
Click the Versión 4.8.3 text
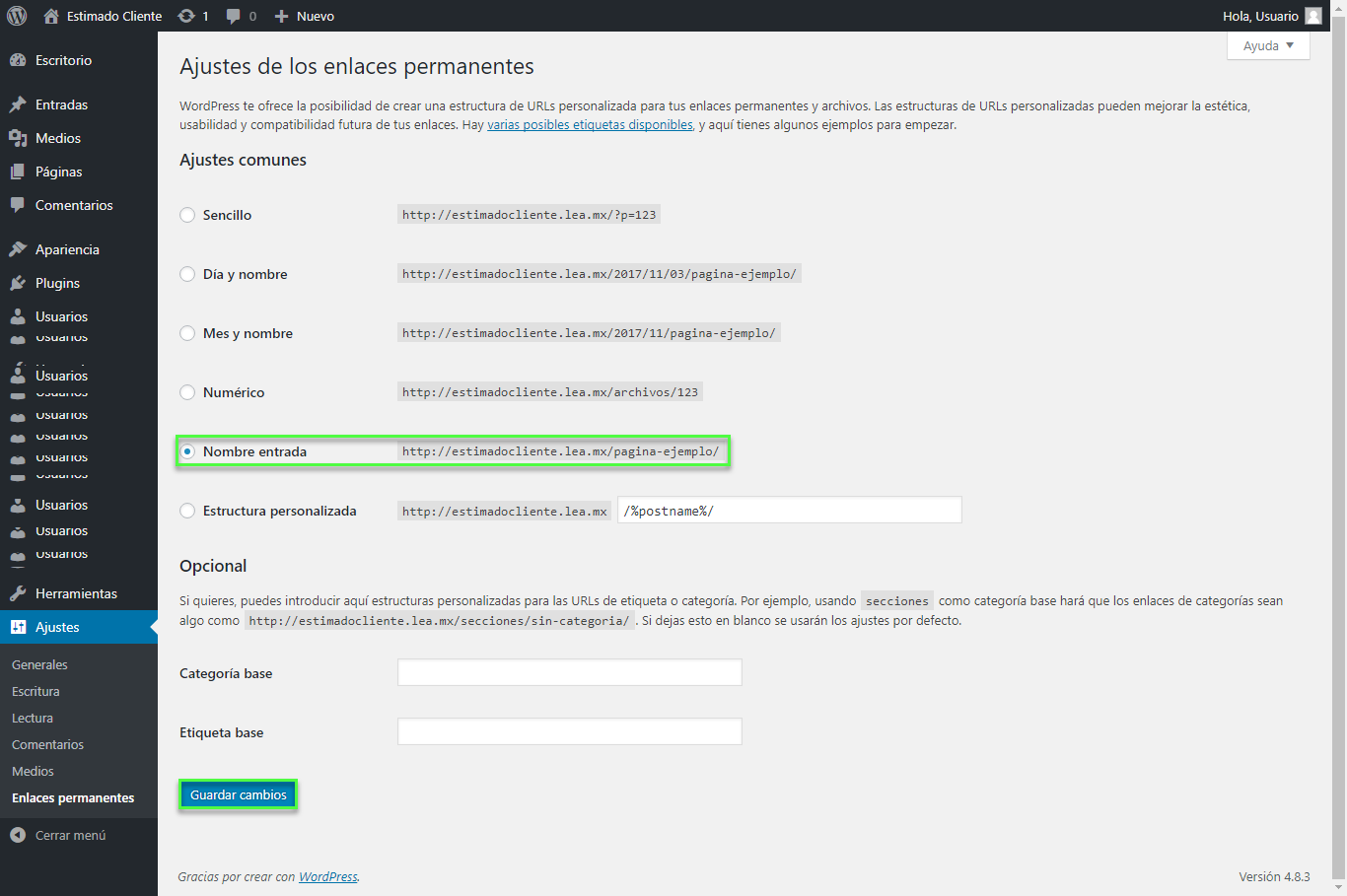[1274, 876]
